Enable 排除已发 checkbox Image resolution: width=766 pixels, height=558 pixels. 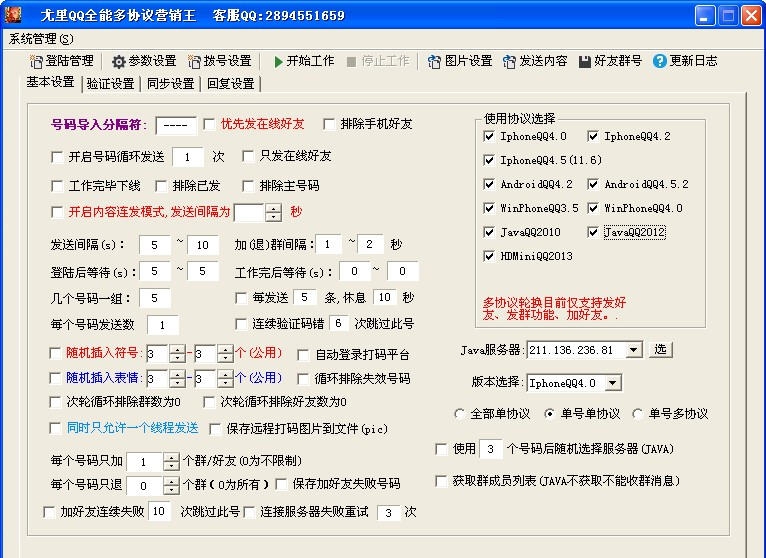pos(161,186)
